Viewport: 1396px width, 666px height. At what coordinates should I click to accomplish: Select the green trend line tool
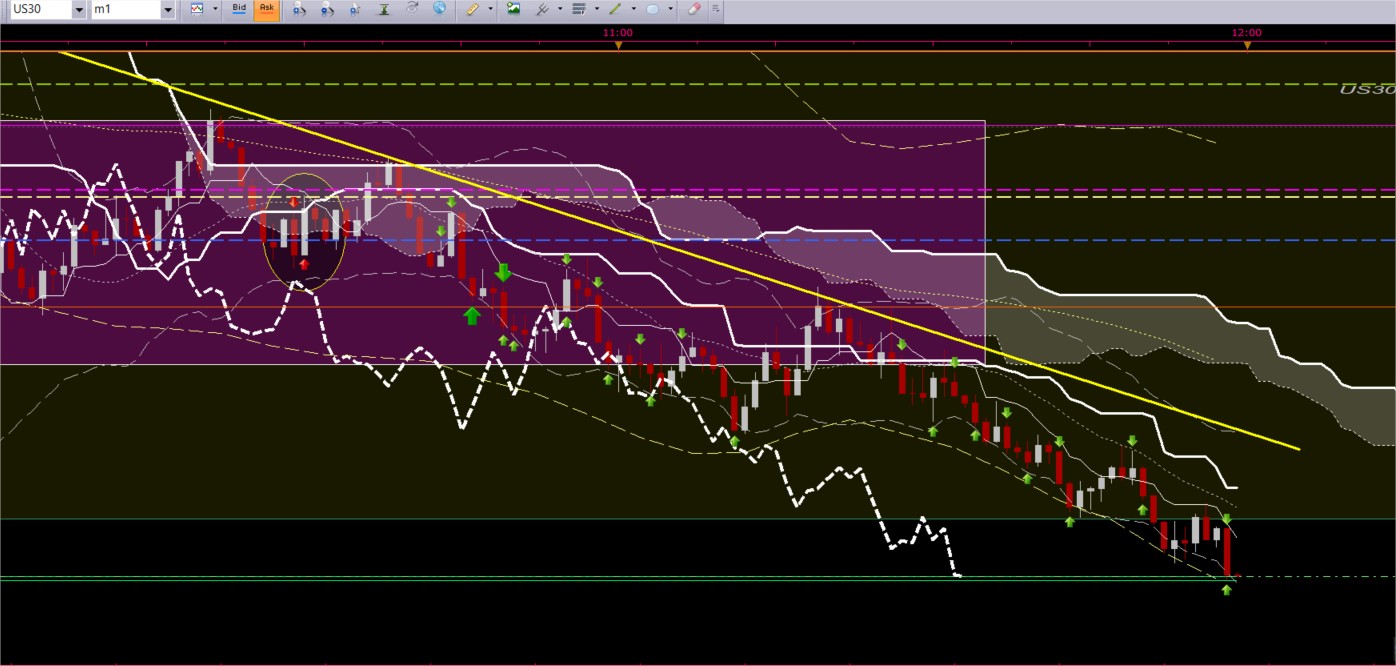click(x=616, y=9)
